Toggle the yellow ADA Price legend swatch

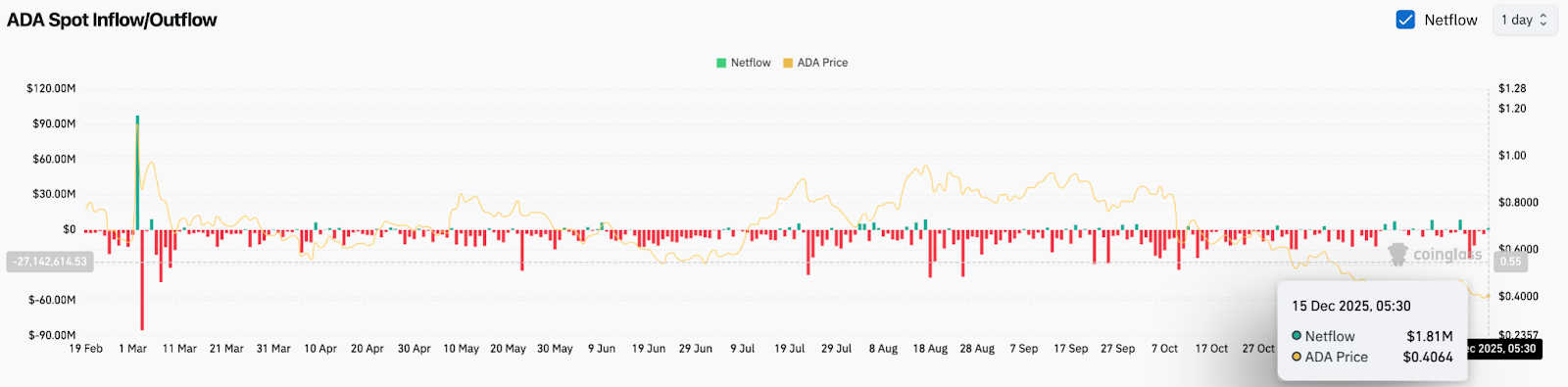tap(788, 63)
